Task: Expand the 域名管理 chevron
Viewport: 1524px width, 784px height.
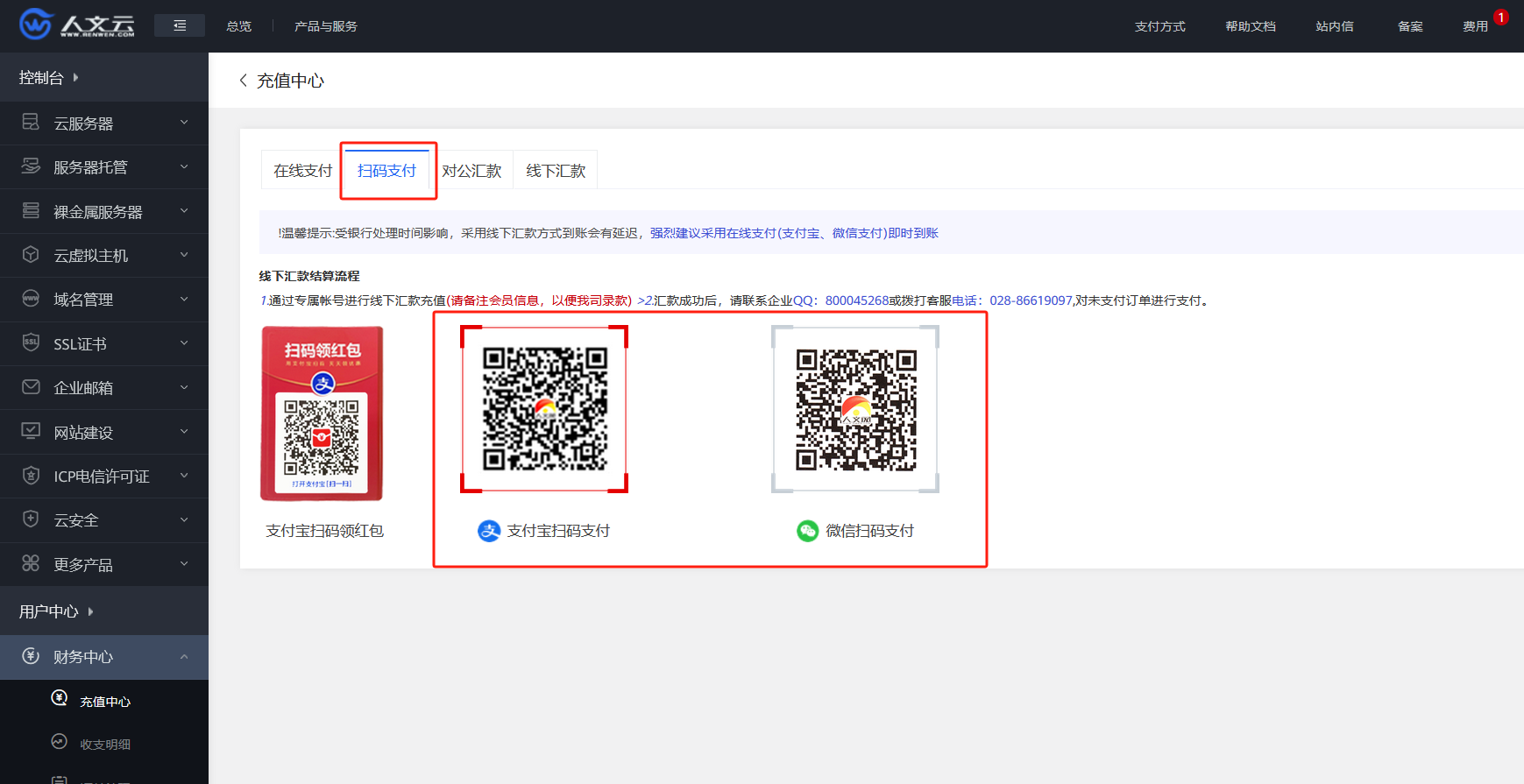Action: [x=184, y=299]
